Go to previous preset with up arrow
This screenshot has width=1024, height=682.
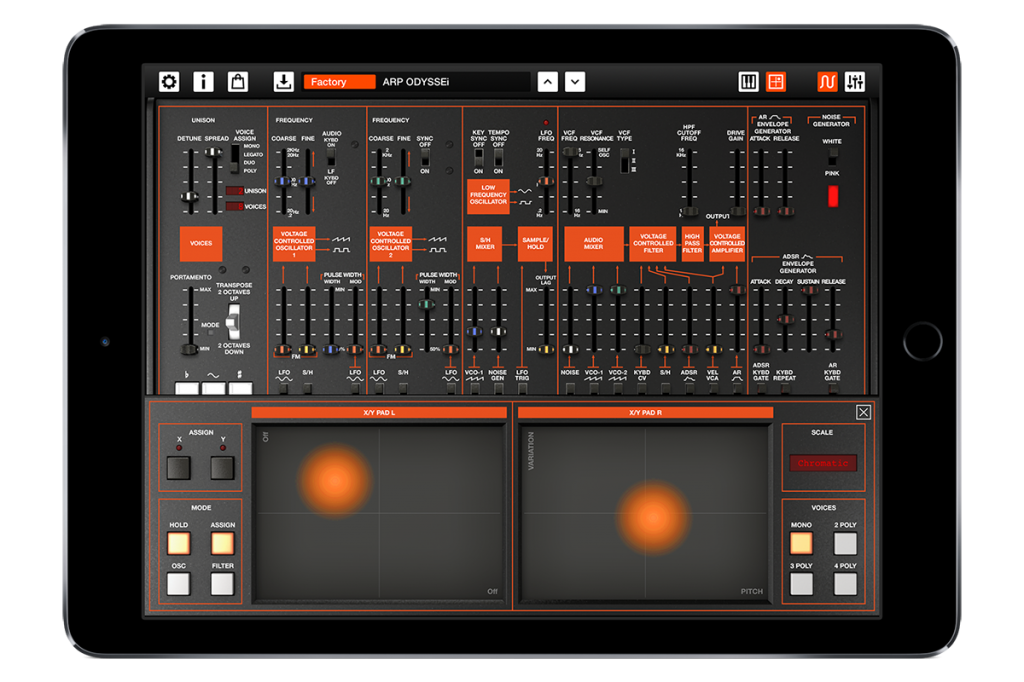click(548, 82)
